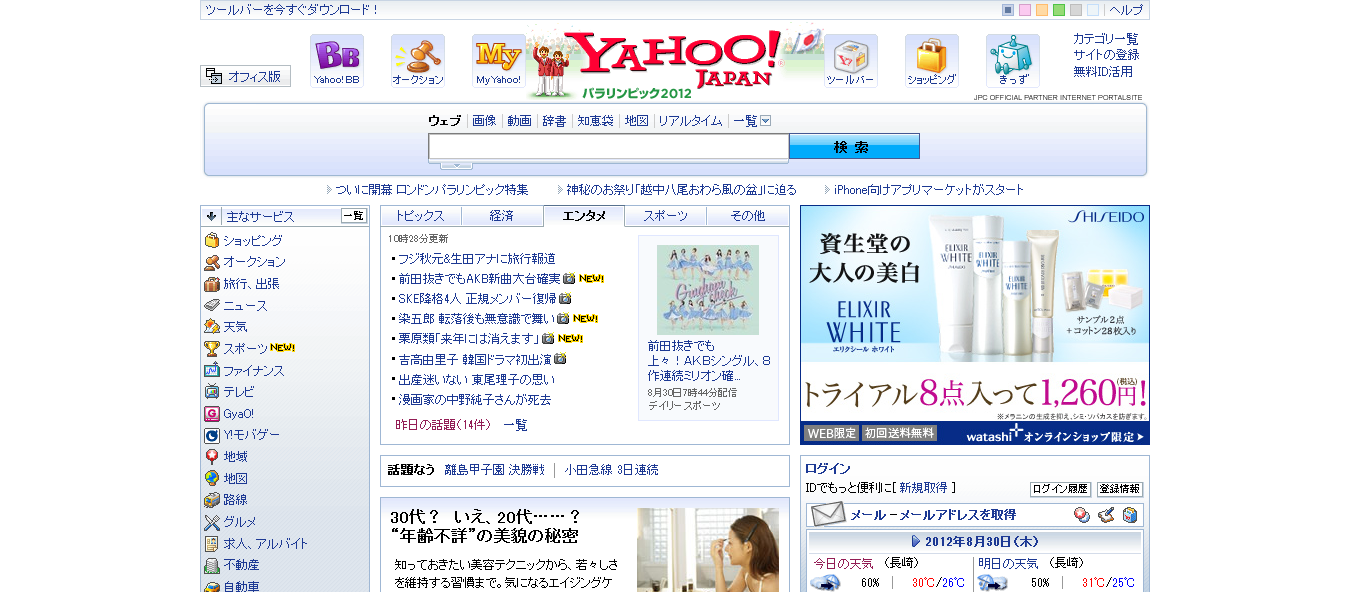This screenshot has width=1349, height=592.
Task: Open the 昨日の話題(14件) link
Action: (x=443, y=425)
